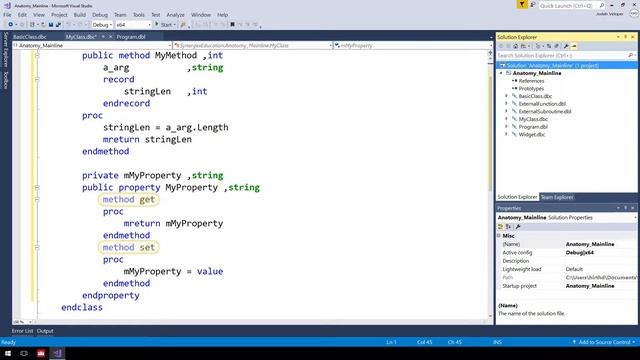Click the Property Pages wrench icon in Properties
Screen dimensions: 640x360
coord(518,227)
